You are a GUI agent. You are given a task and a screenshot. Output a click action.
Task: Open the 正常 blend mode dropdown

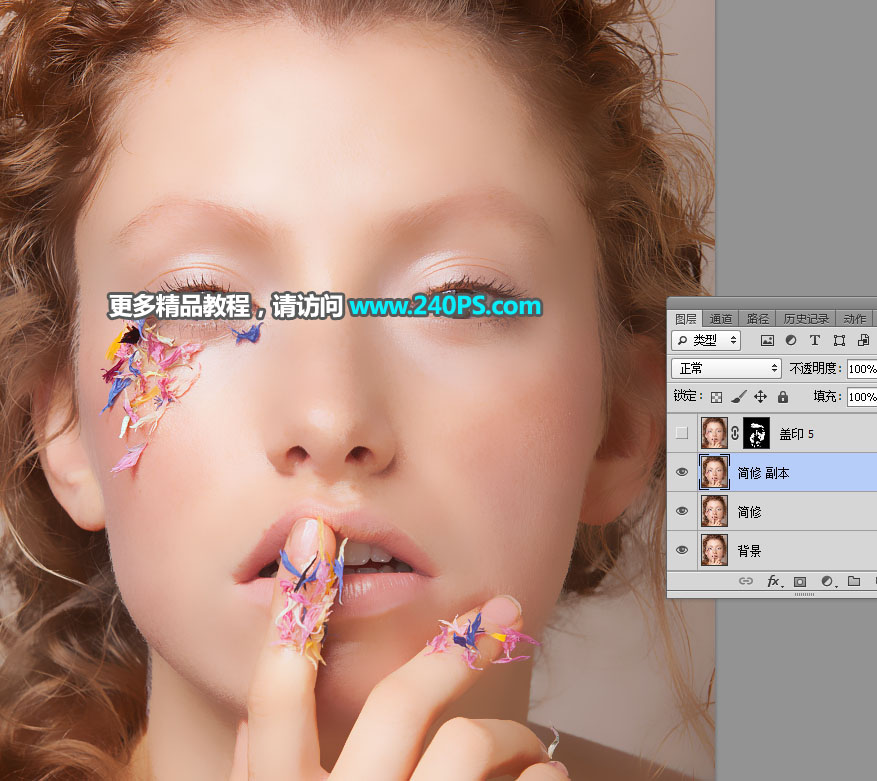tap(726, 368)
